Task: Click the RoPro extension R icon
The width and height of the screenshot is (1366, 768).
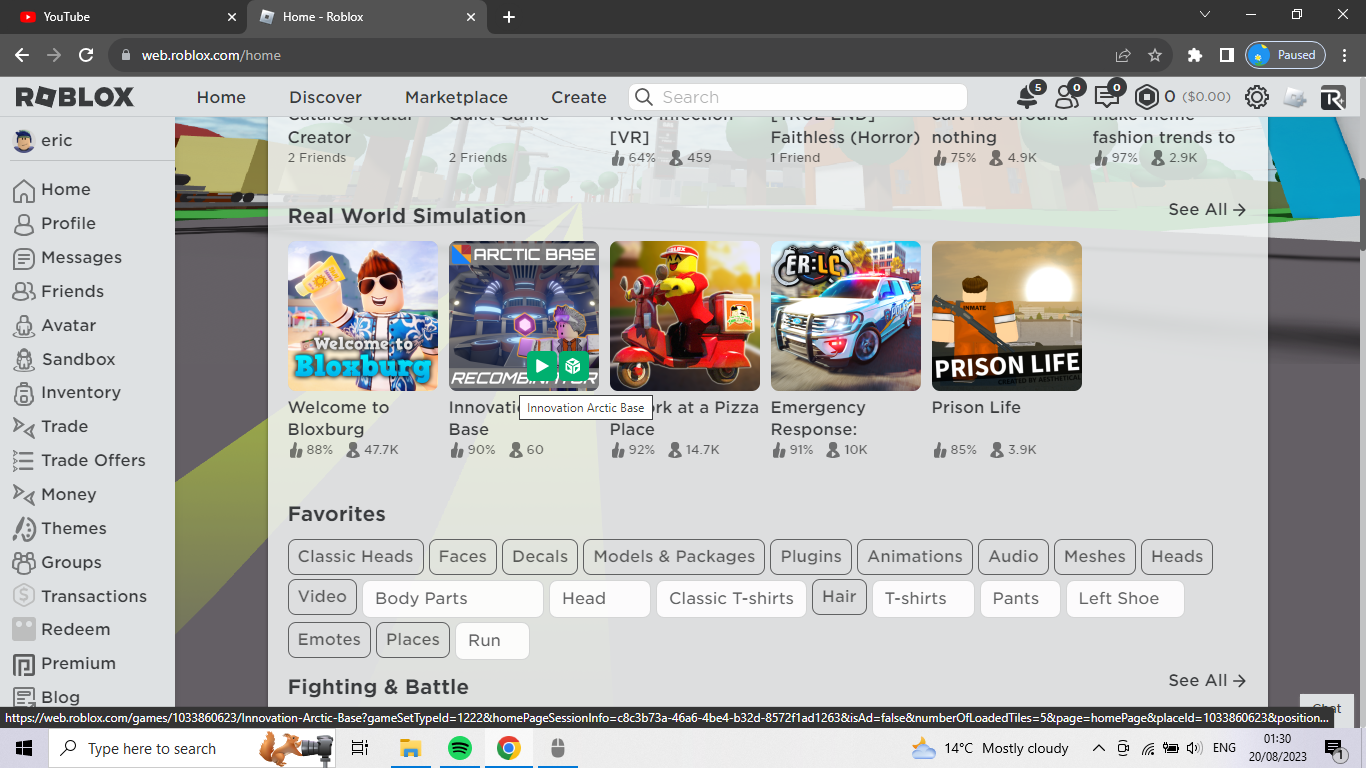Action: tap(1333, 97)
